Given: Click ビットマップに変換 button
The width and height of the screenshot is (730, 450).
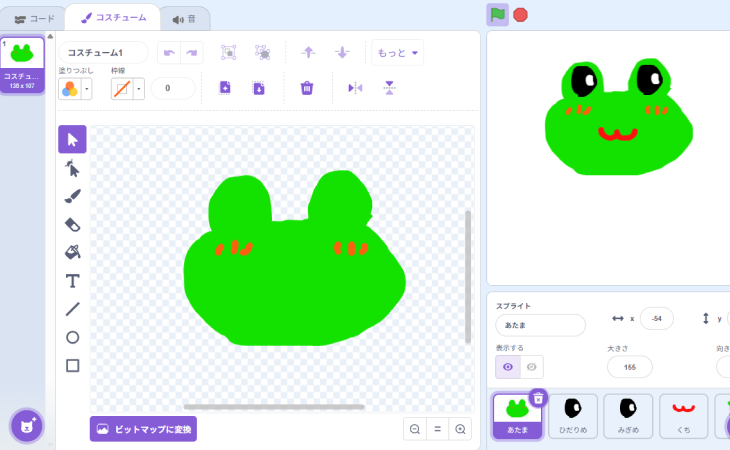Looking at the screenshot, I should coord(143,428).
